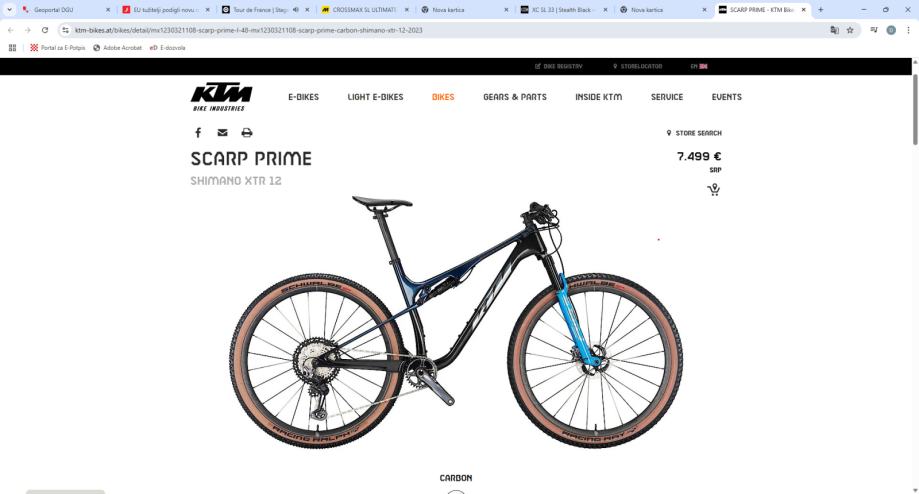The height and width of the screenshot is (494, 919).
Task: Reload the current page
Action: pyautogui.click(x=45, y=30)
